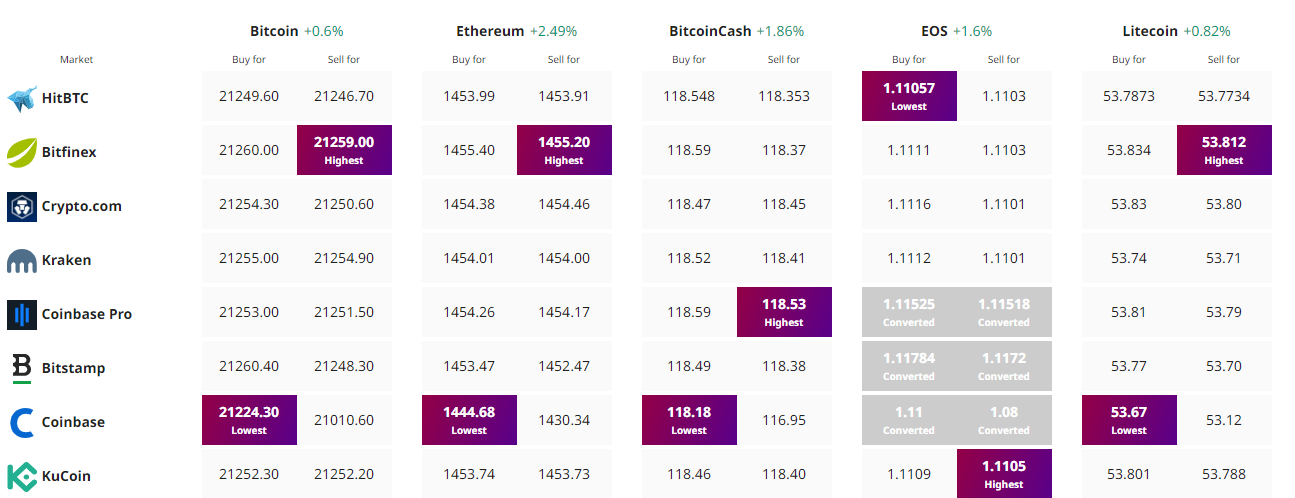This screenshot has width=1295, height=498.
Task: Select the BitcoinCash column heading
Action: coord(710,31)
